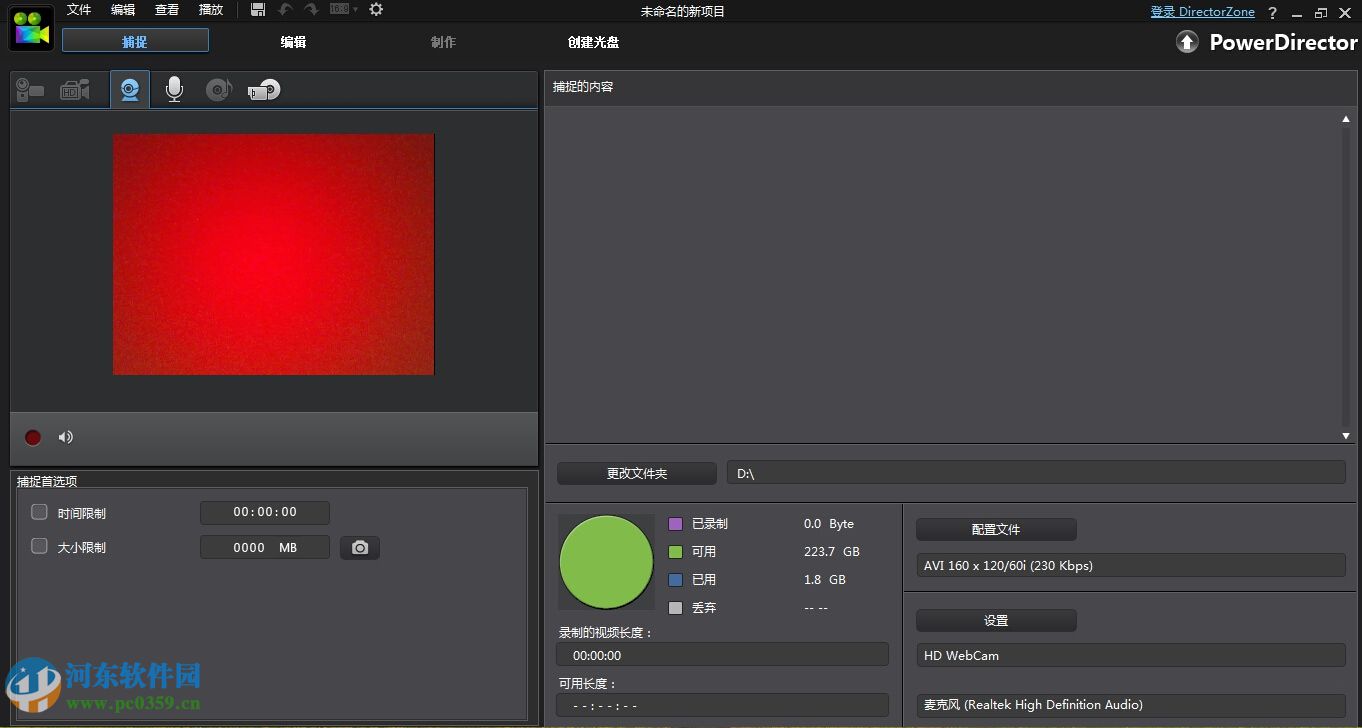
Task: Click the D:\ capture folder path field
Action: point(1035,472)
